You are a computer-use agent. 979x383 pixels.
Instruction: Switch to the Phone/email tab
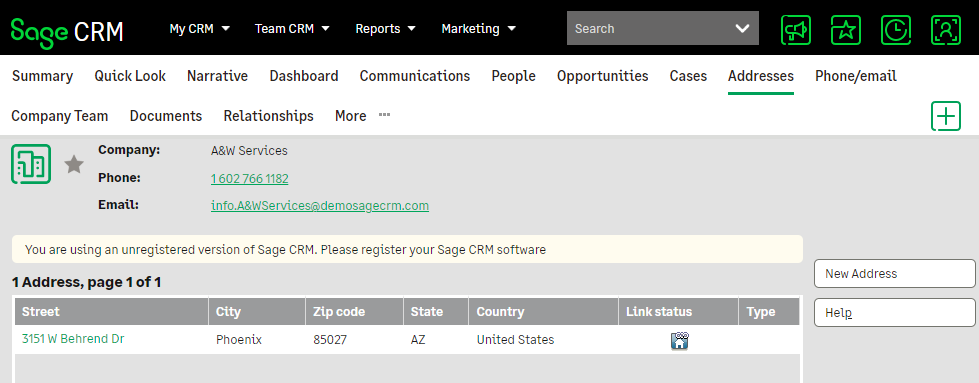tap(855, 76)
